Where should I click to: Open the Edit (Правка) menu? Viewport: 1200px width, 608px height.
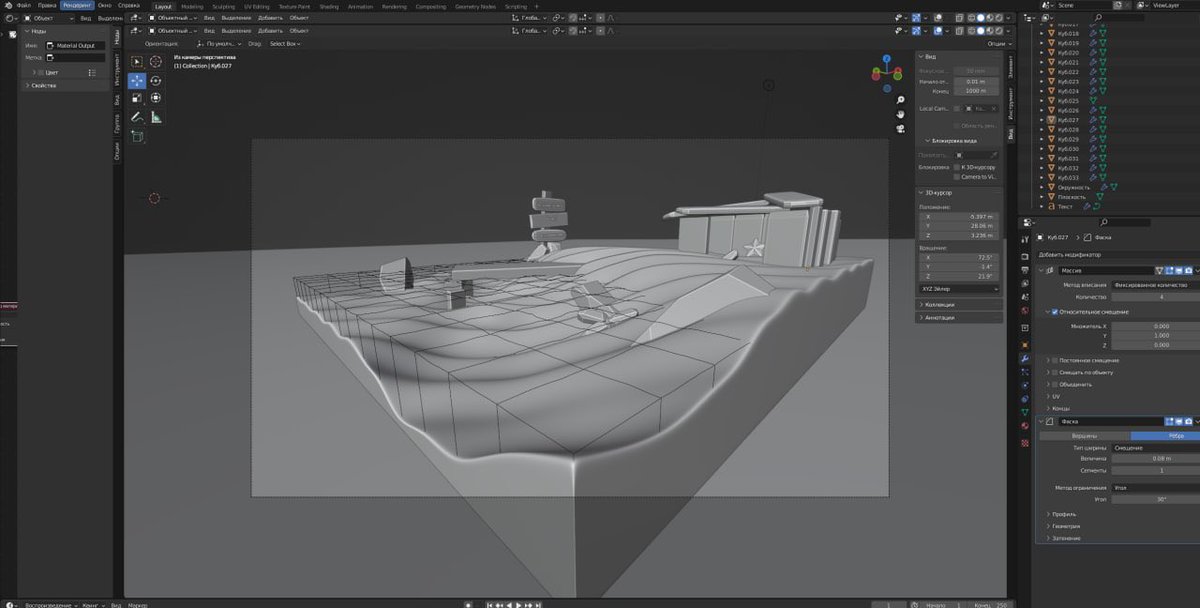tap(47, 5)
